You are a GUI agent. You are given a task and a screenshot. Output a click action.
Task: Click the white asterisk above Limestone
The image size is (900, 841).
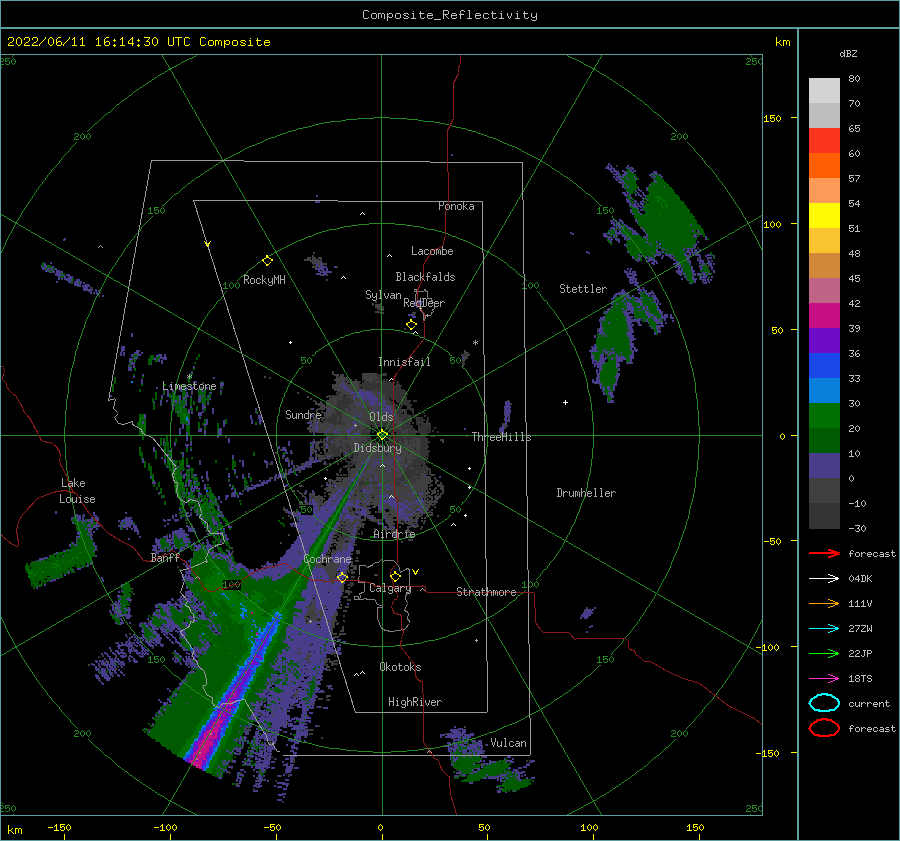189,377
